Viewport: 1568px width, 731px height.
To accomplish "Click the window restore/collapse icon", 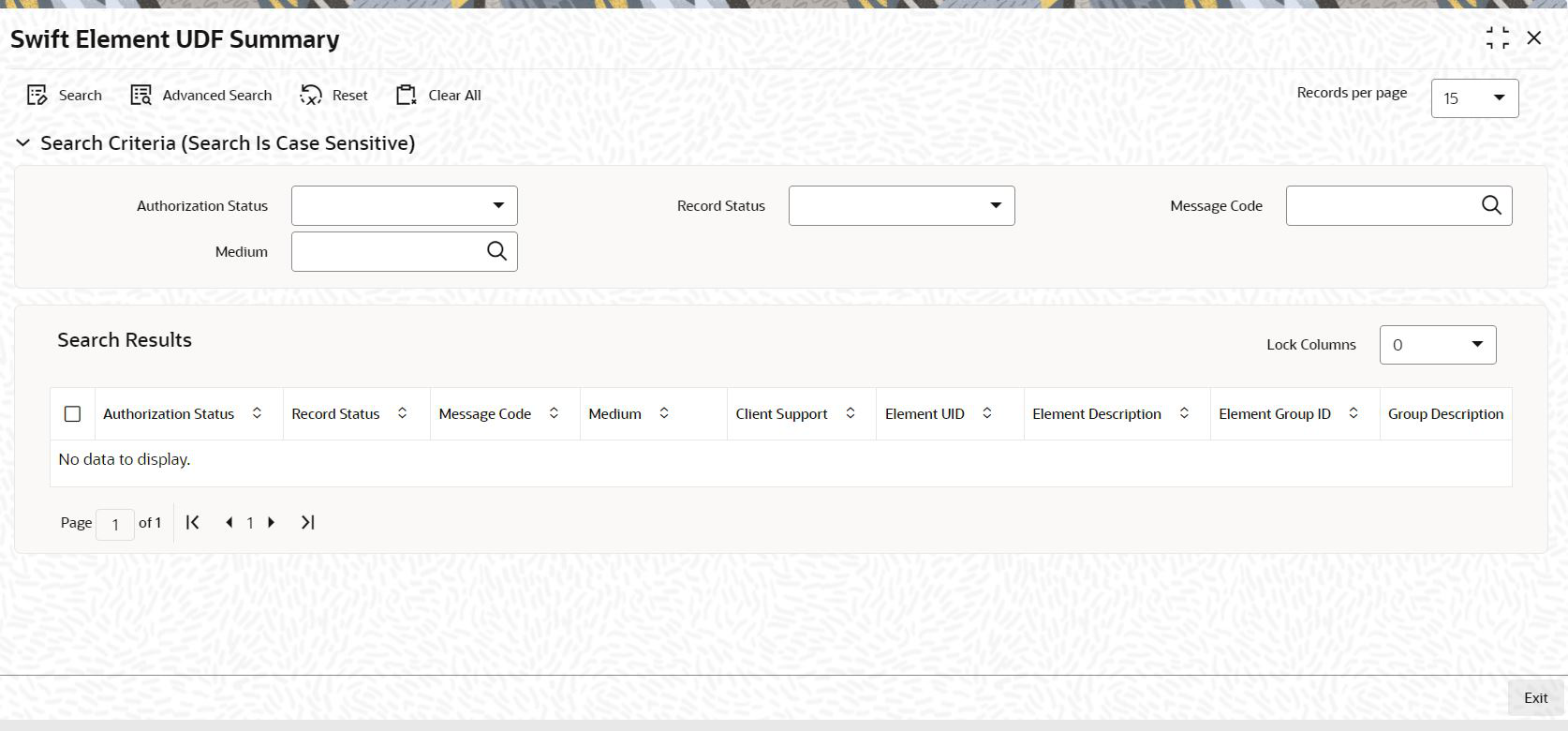I will 1498,38.
